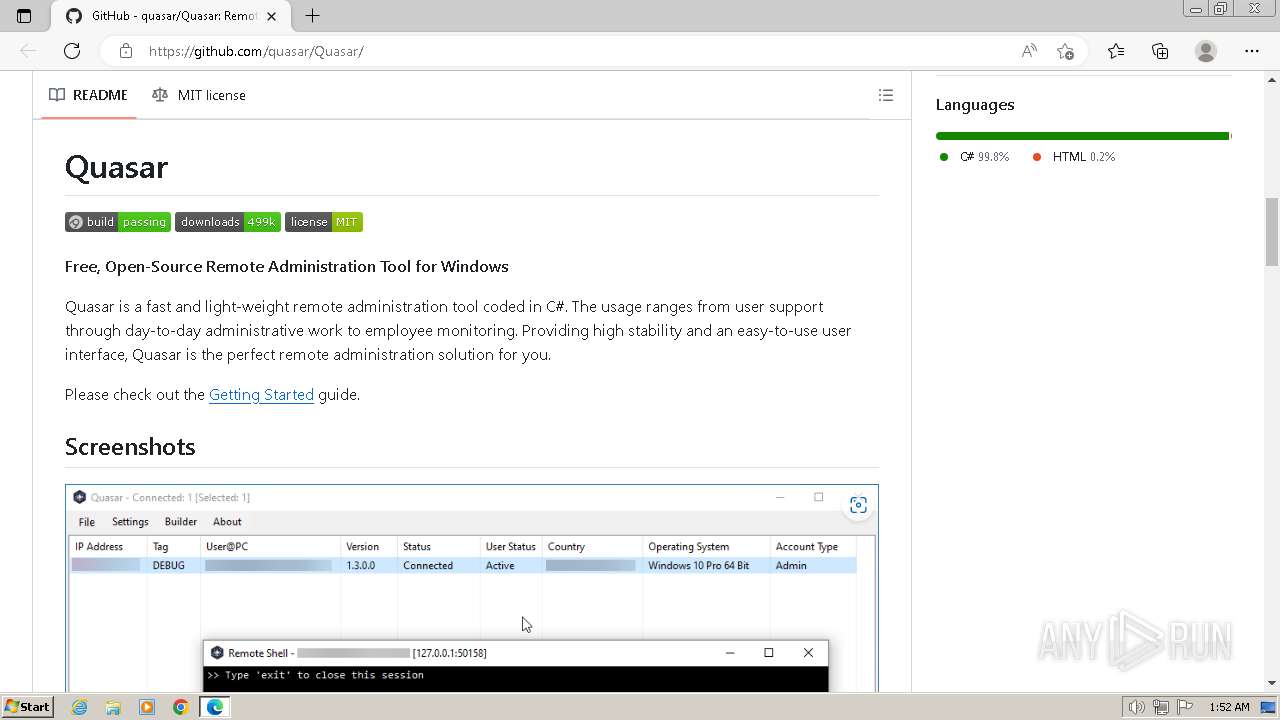Screen dimensions: 1280x720
Task: Click the Languages heading
Action: tap(975, 105)
